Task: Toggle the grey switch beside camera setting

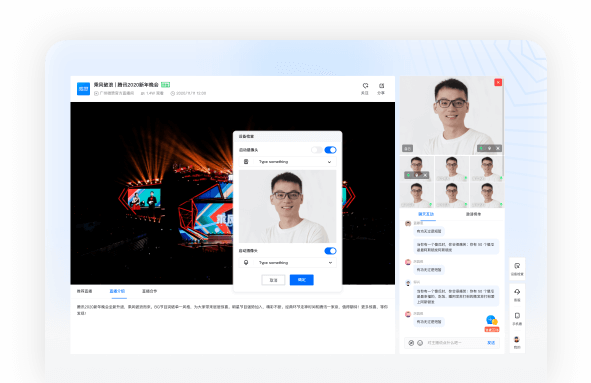Action: 317,150
